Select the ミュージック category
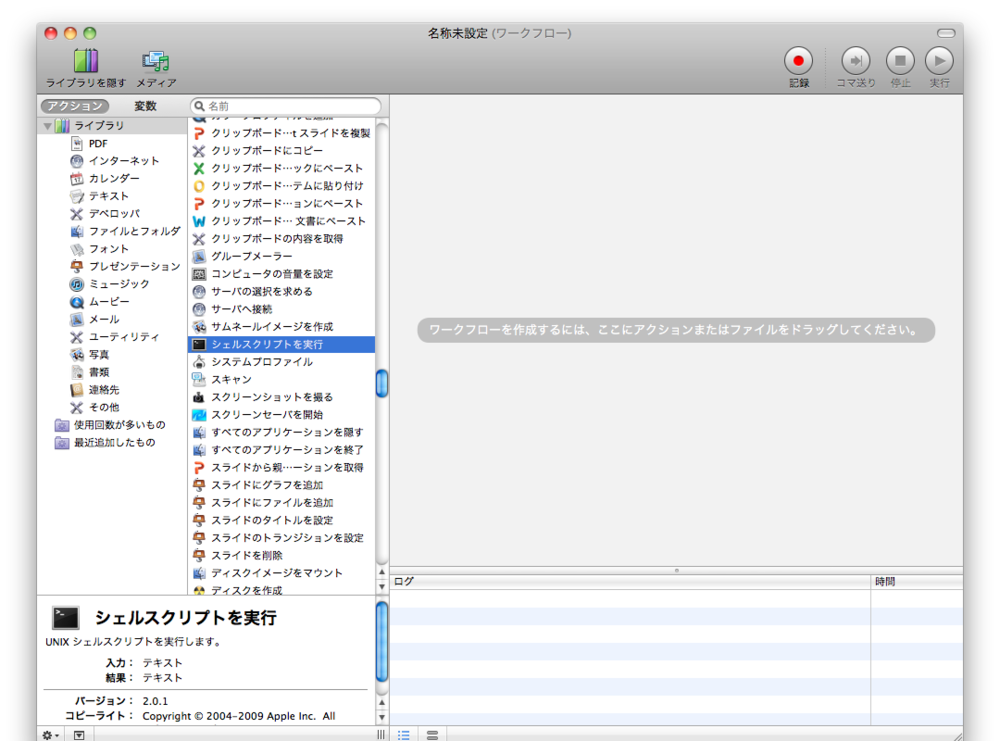The height and width of the screenshot is (741, 1000). (110, 284)
